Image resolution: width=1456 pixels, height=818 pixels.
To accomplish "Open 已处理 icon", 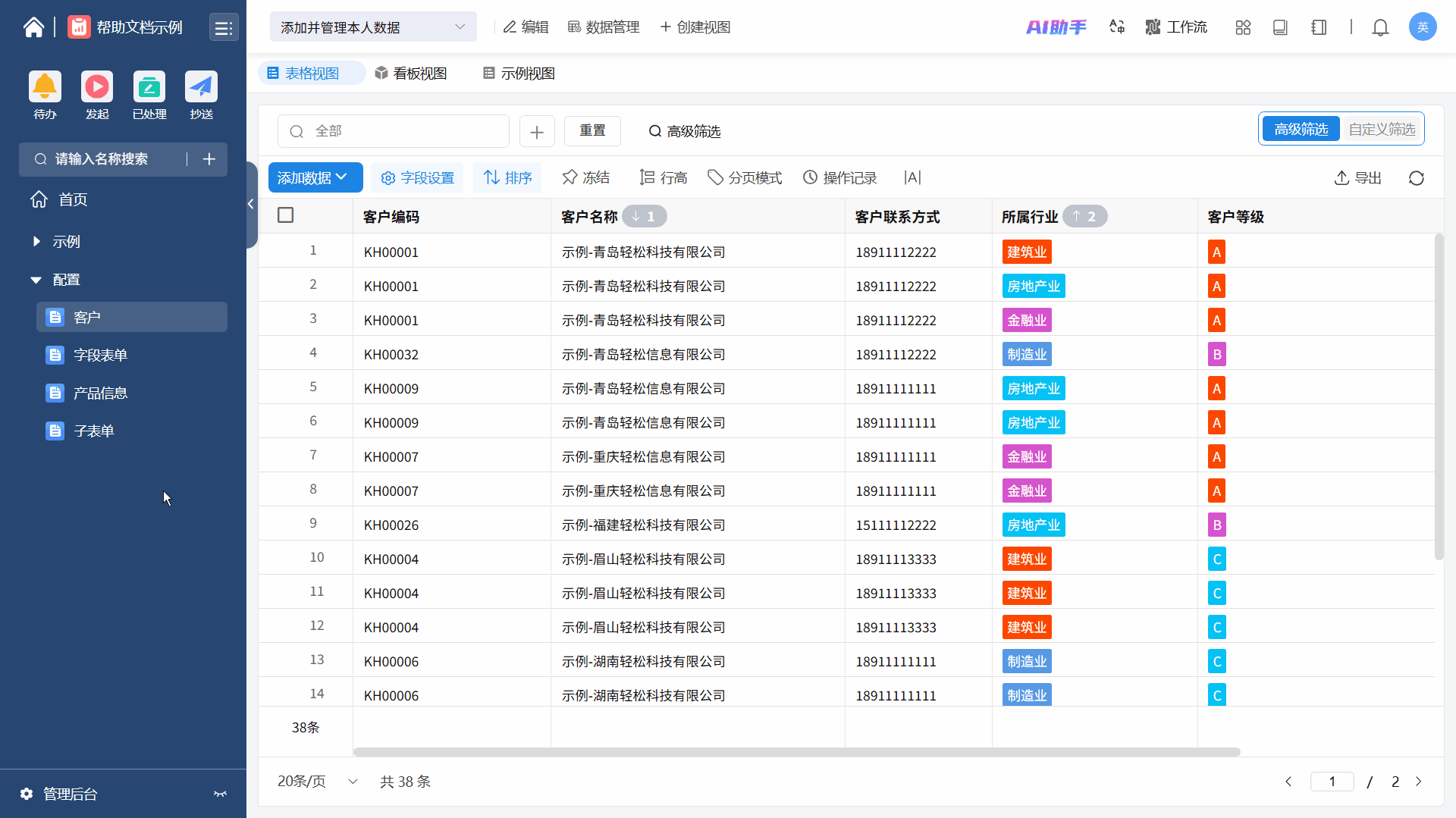I will coord(149,86).
